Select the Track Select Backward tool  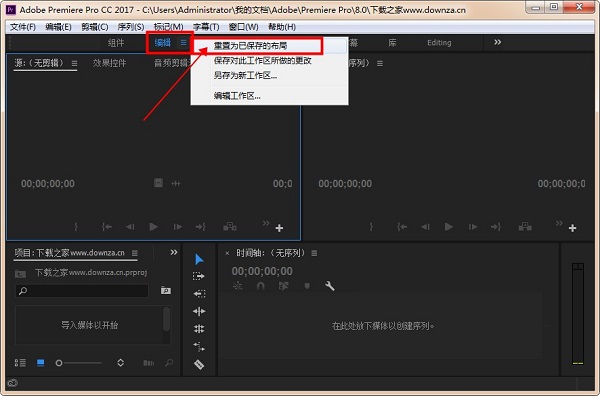(x=199, y=293)
